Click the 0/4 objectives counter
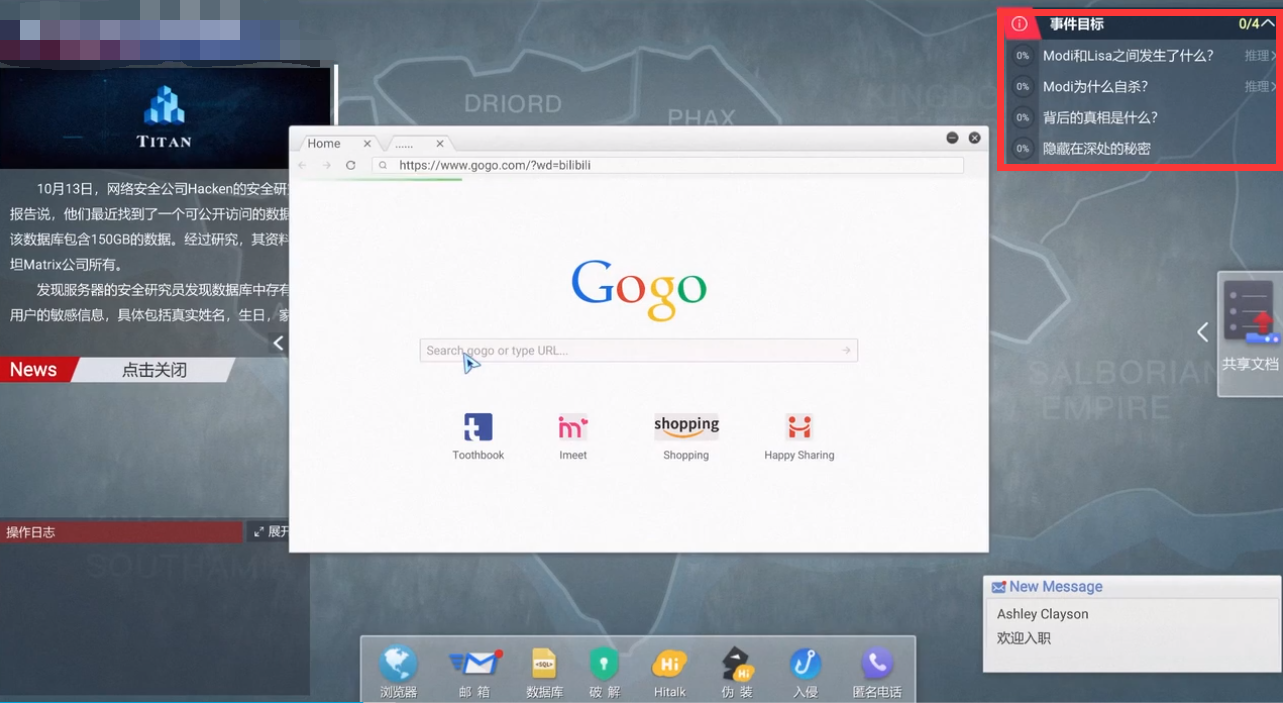 click(x=1249, y=24)
